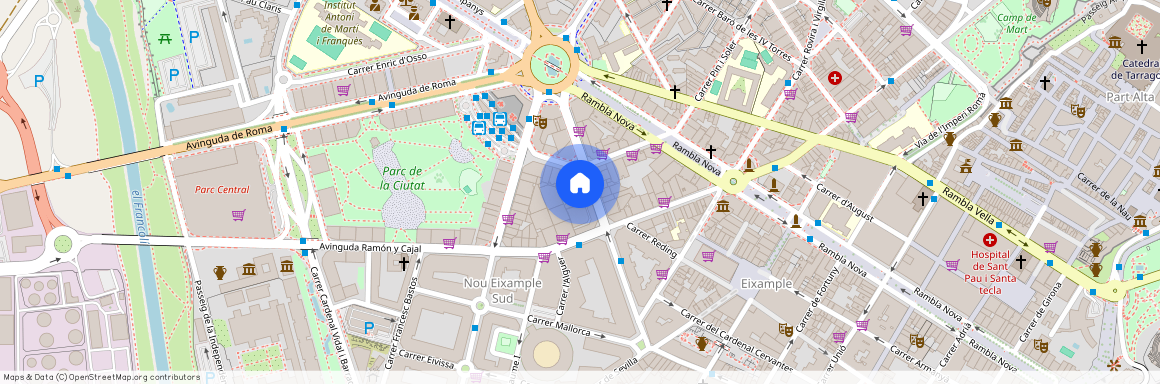This screenshot has height=384, width=1160.
Task: Click the church cross at Catedral de Tarragona
Action: point(1142,46)
